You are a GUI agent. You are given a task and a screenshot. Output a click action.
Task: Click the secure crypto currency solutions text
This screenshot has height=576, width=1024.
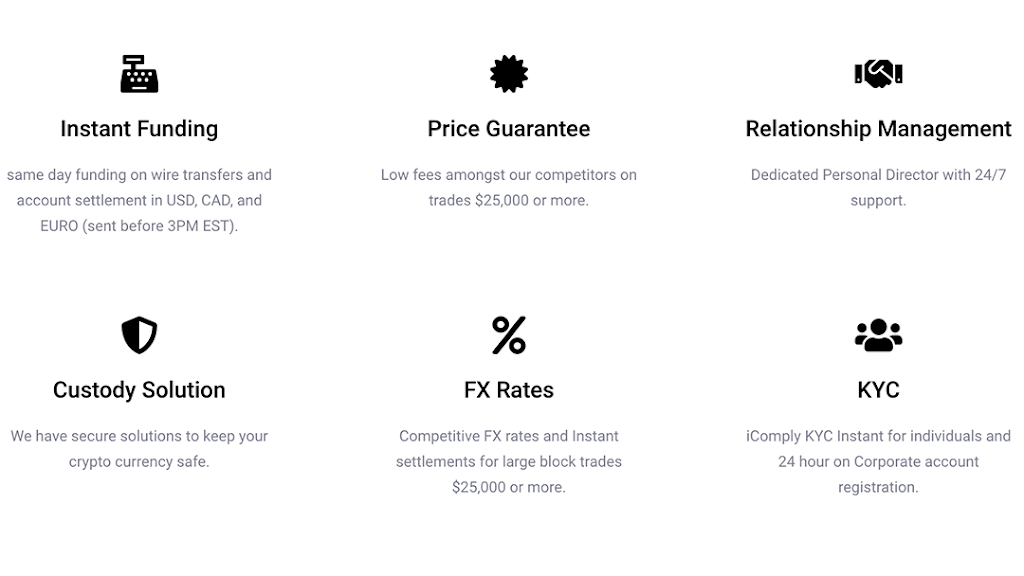[139, 449]
